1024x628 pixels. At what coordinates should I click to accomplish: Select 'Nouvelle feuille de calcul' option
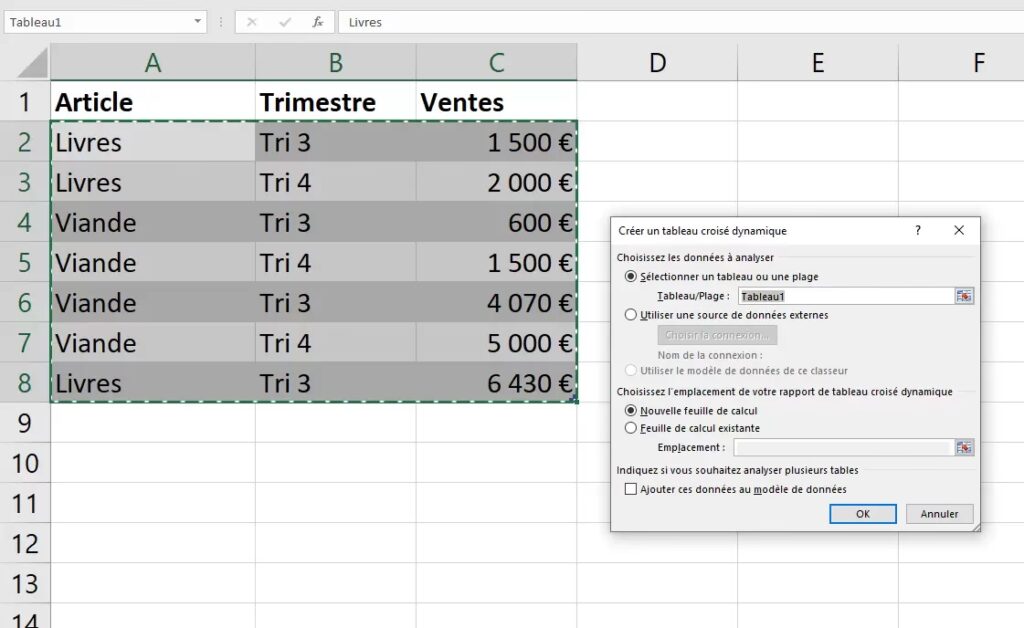[x=631, y=411]
